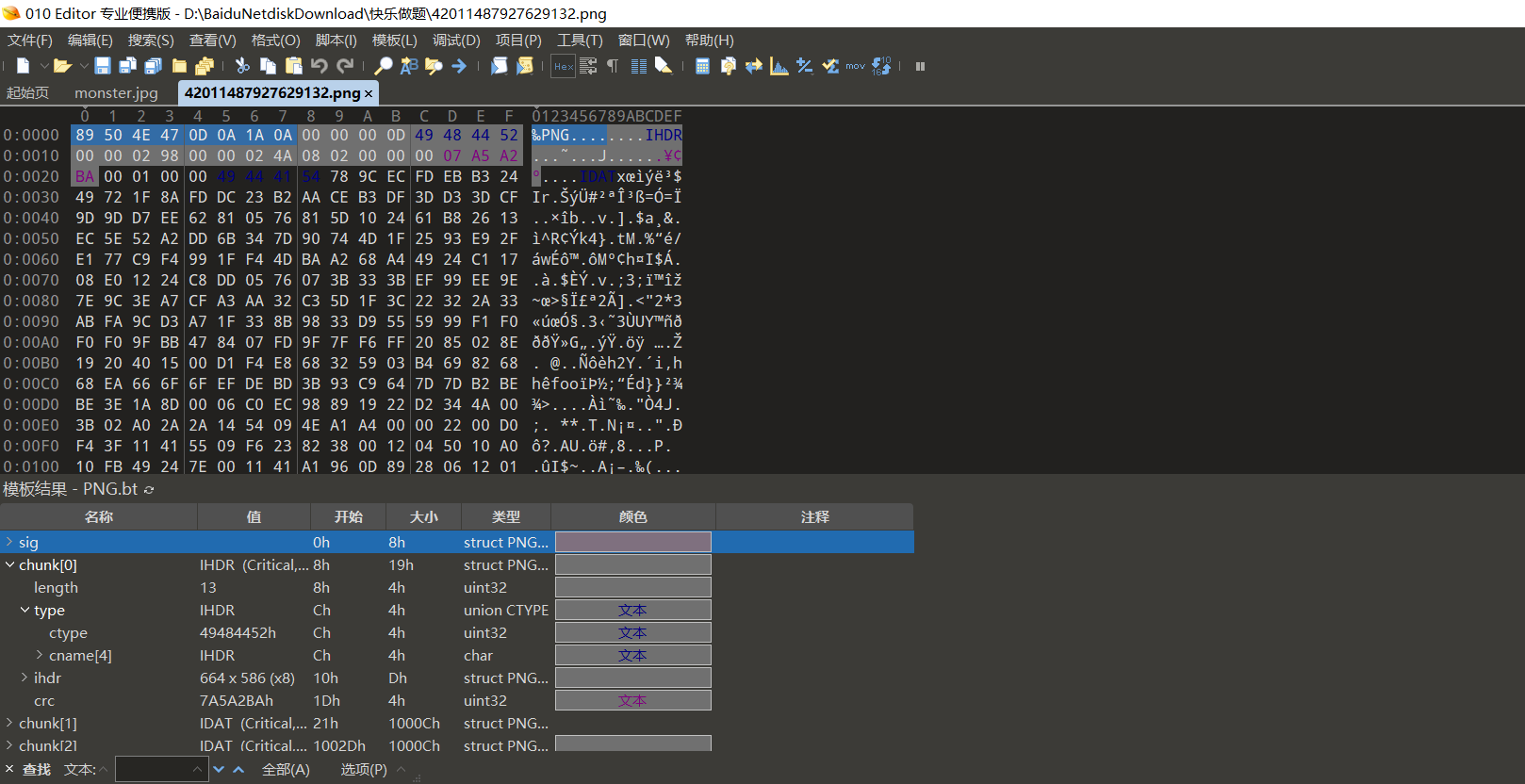Open Find with the magnifier icon
The image size is (1525, 784).
383,66
